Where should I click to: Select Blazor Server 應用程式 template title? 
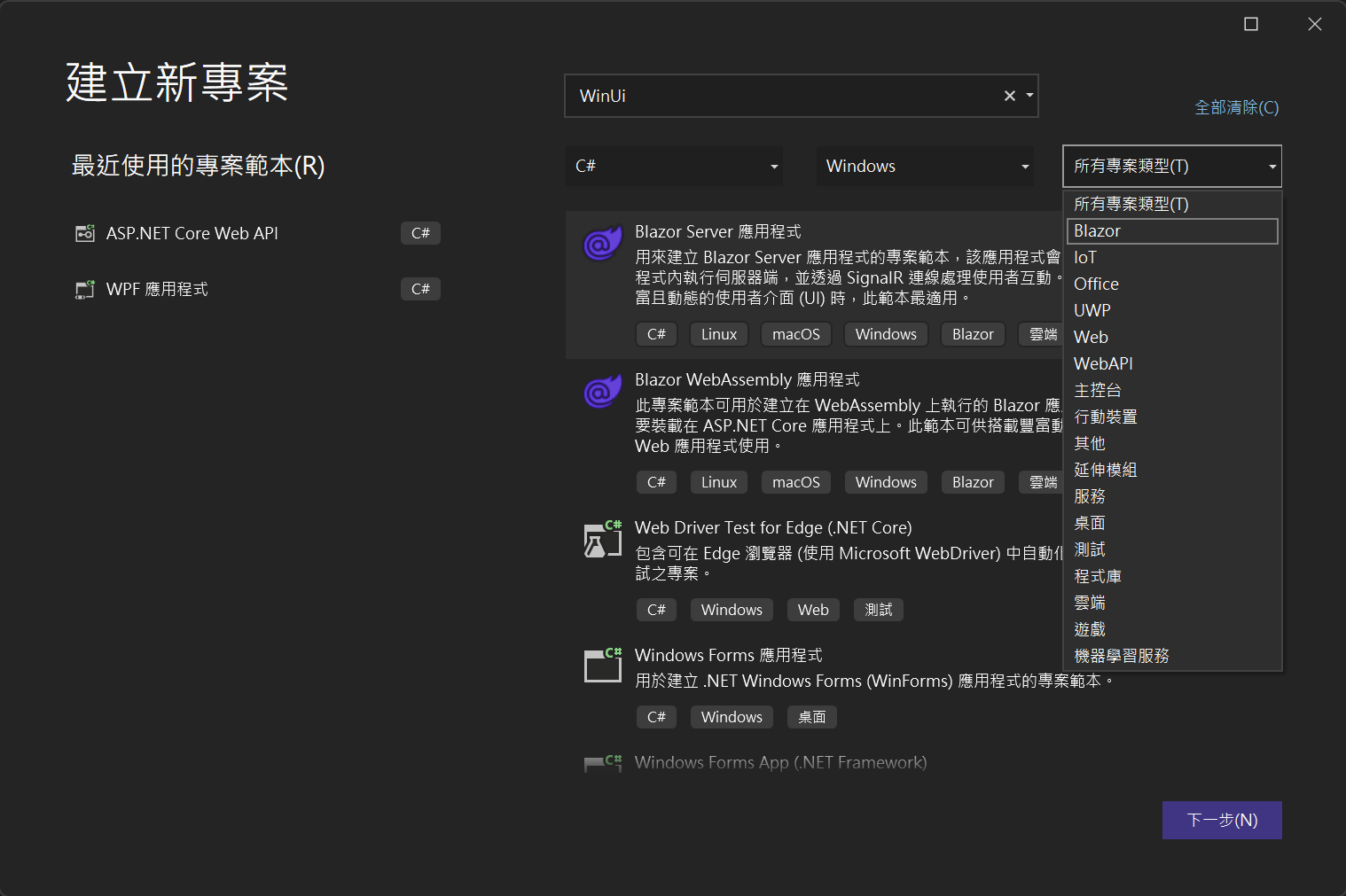pos(717,231)
